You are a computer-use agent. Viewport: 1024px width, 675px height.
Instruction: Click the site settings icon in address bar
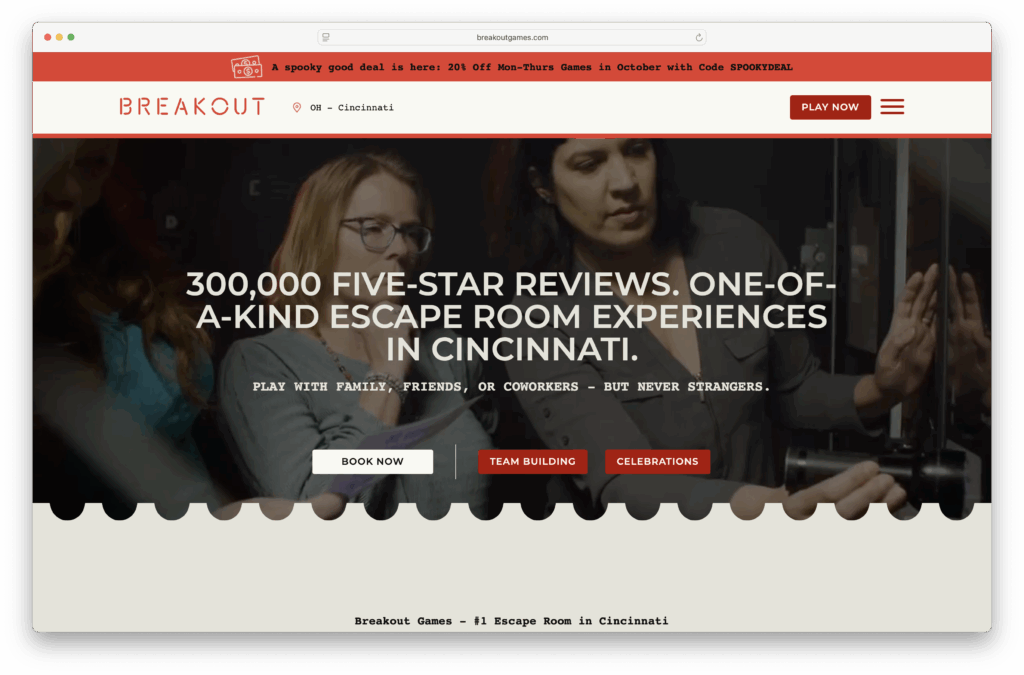tap(326, 38)
